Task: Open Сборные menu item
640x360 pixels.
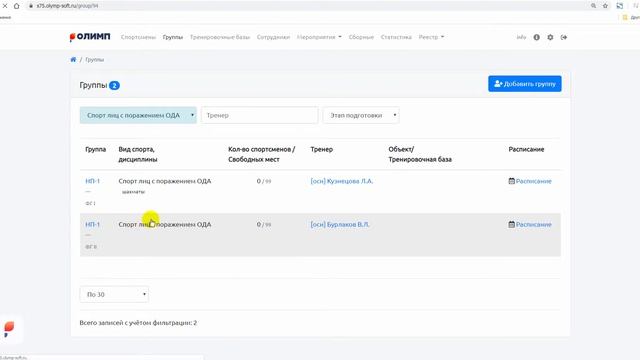Action: [361, 37]
